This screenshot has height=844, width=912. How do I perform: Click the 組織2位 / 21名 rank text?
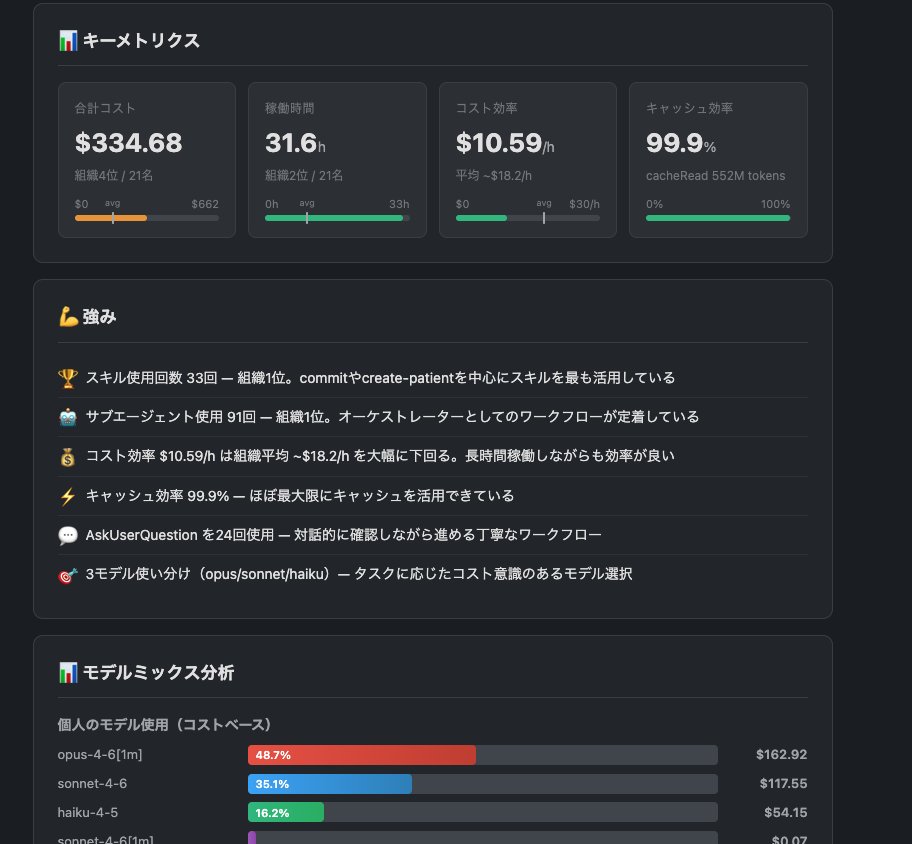coord(304,176)
